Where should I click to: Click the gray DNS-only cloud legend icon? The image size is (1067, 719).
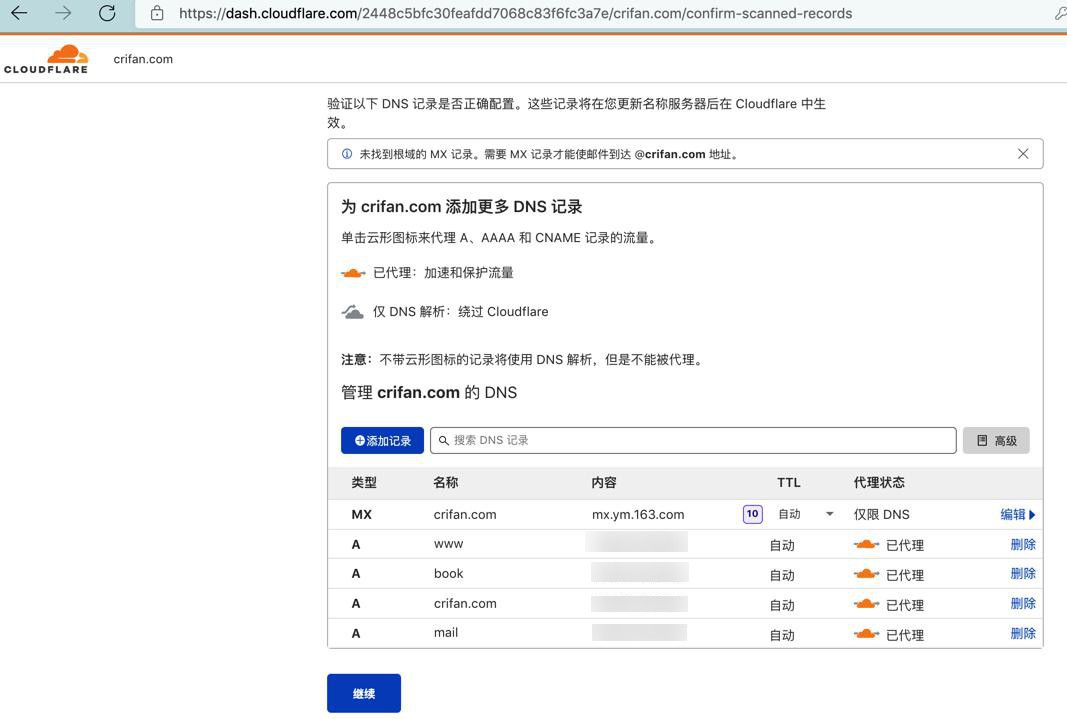point(352,312)
